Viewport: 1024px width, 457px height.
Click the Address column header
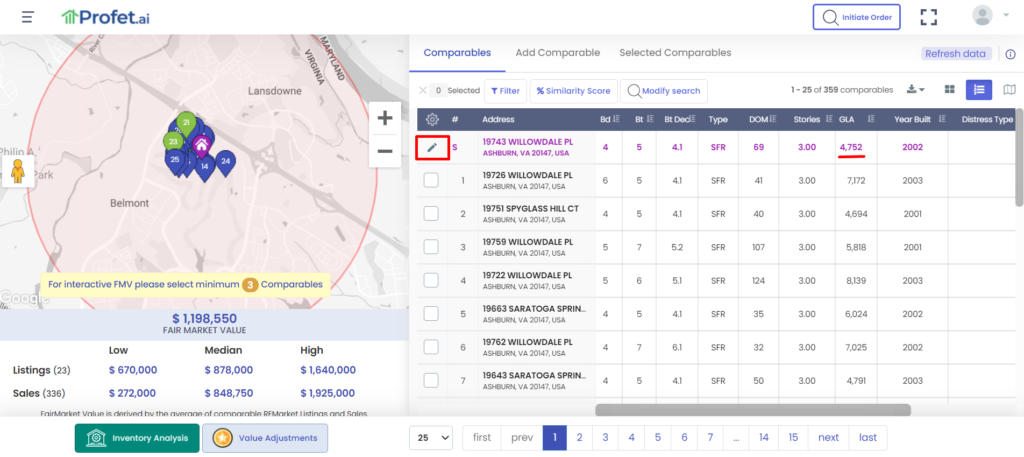coord(498,119)
